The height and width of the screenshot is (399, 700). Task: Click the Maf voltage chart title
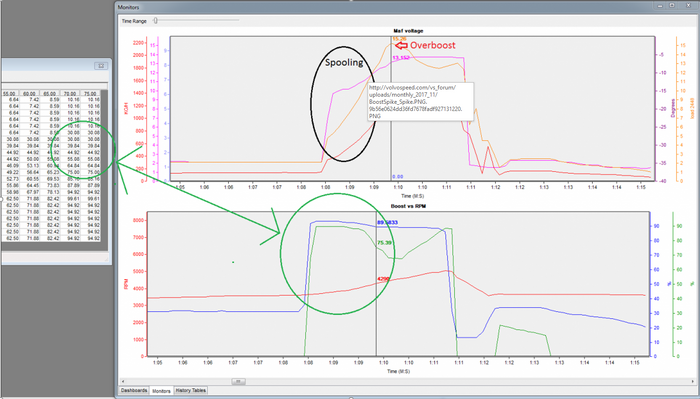[408, 31]
